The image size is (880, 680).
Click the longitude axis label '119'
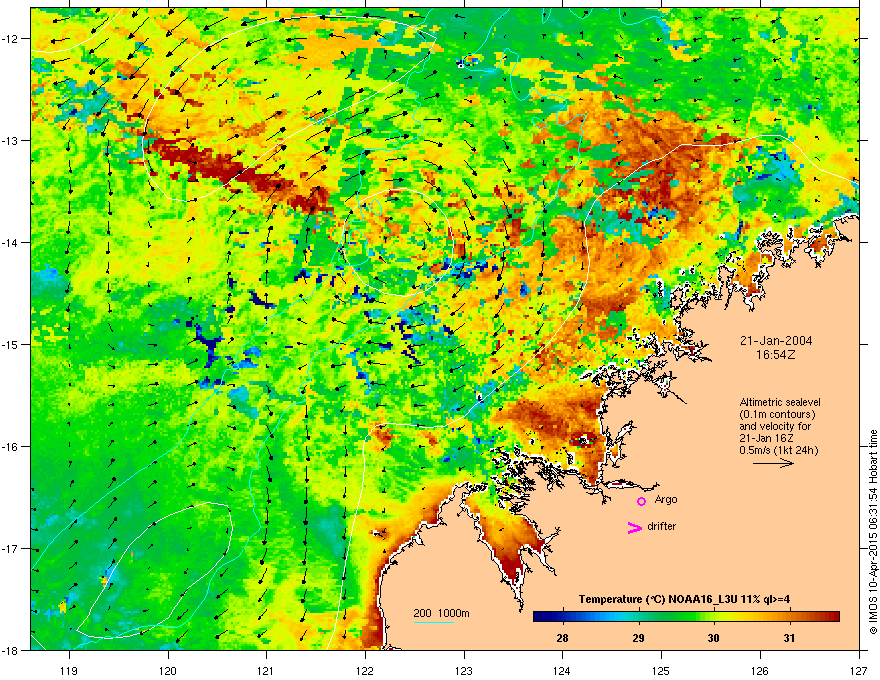[69, 670]
